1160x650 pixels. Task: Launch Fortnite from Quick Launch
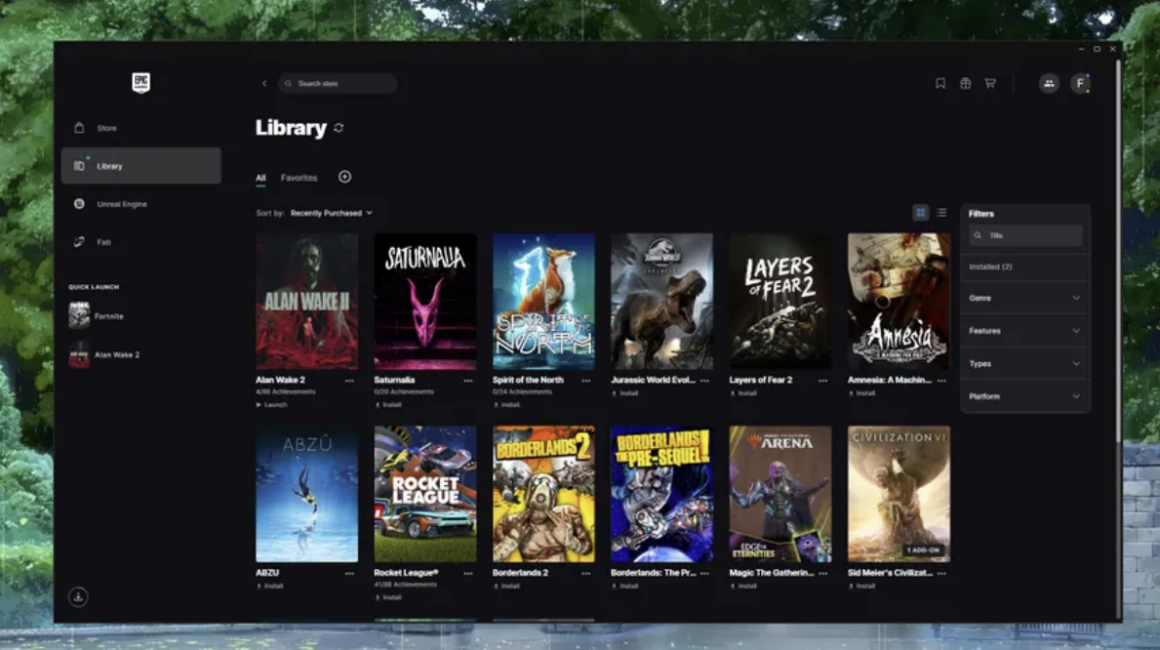pyautogui.click(x=96, y=316)
